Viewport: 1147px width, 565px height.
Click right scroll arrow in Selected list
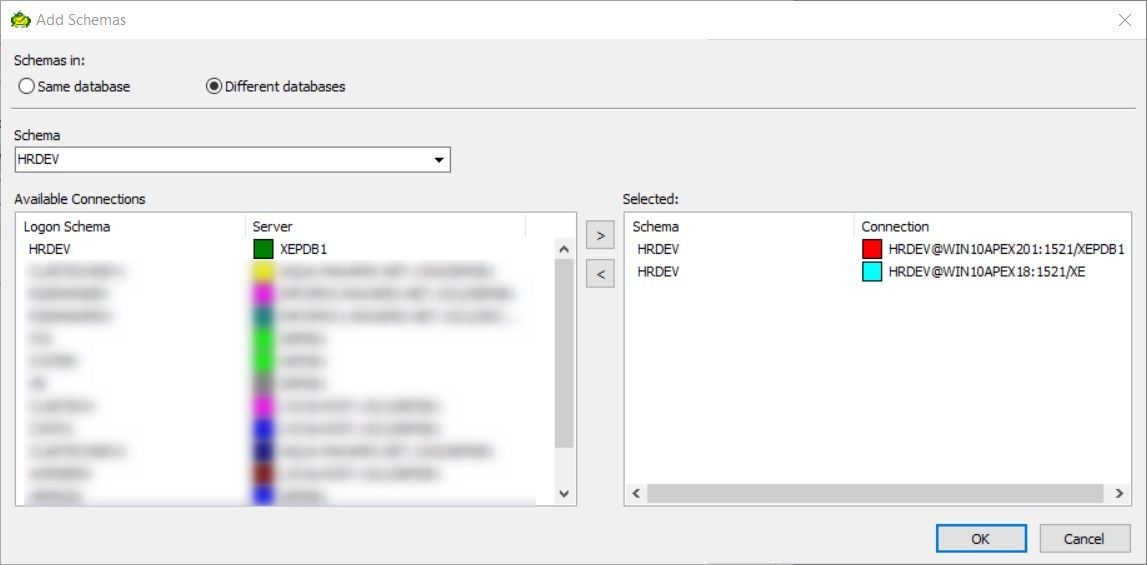click(1118, 493)
